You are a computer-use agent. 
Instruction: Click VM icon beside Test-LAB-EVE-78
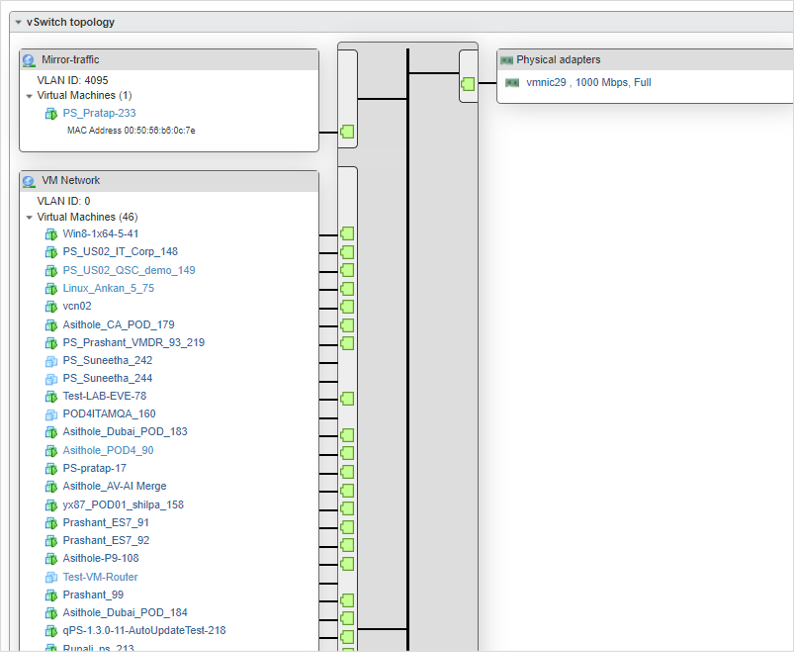(x=51, y=396)
